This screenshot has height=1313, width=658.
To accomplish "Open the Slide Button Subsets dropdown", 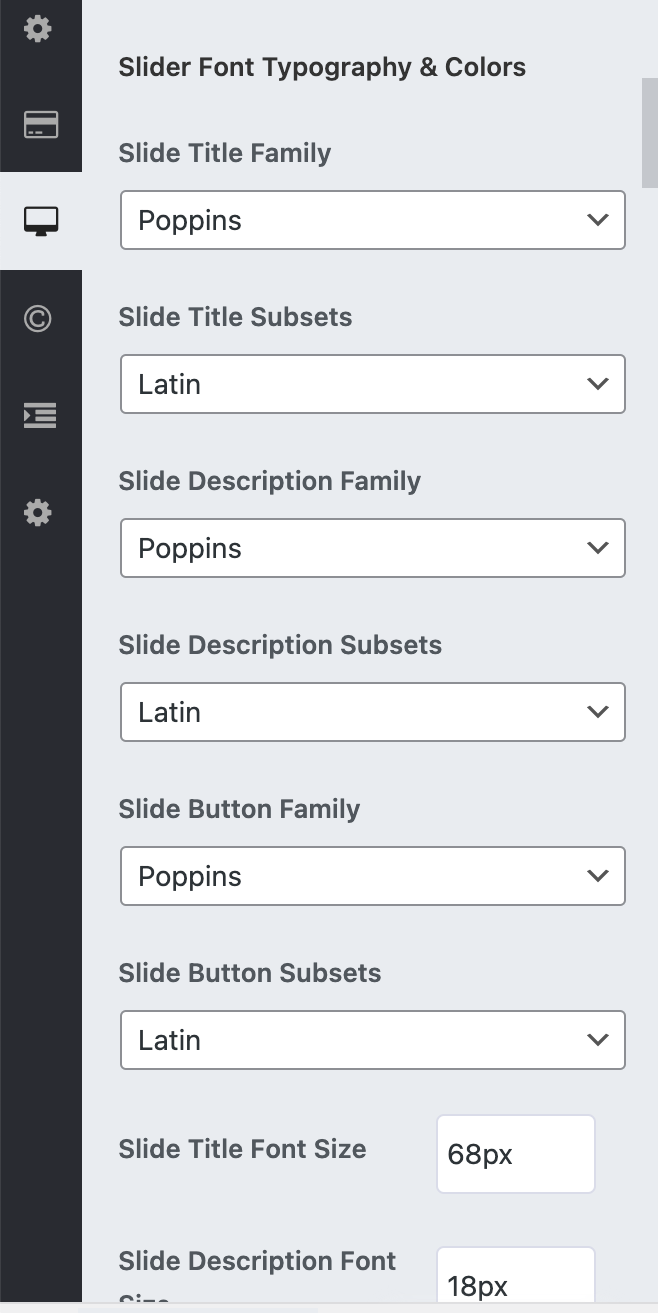I will coord(372,1040).
